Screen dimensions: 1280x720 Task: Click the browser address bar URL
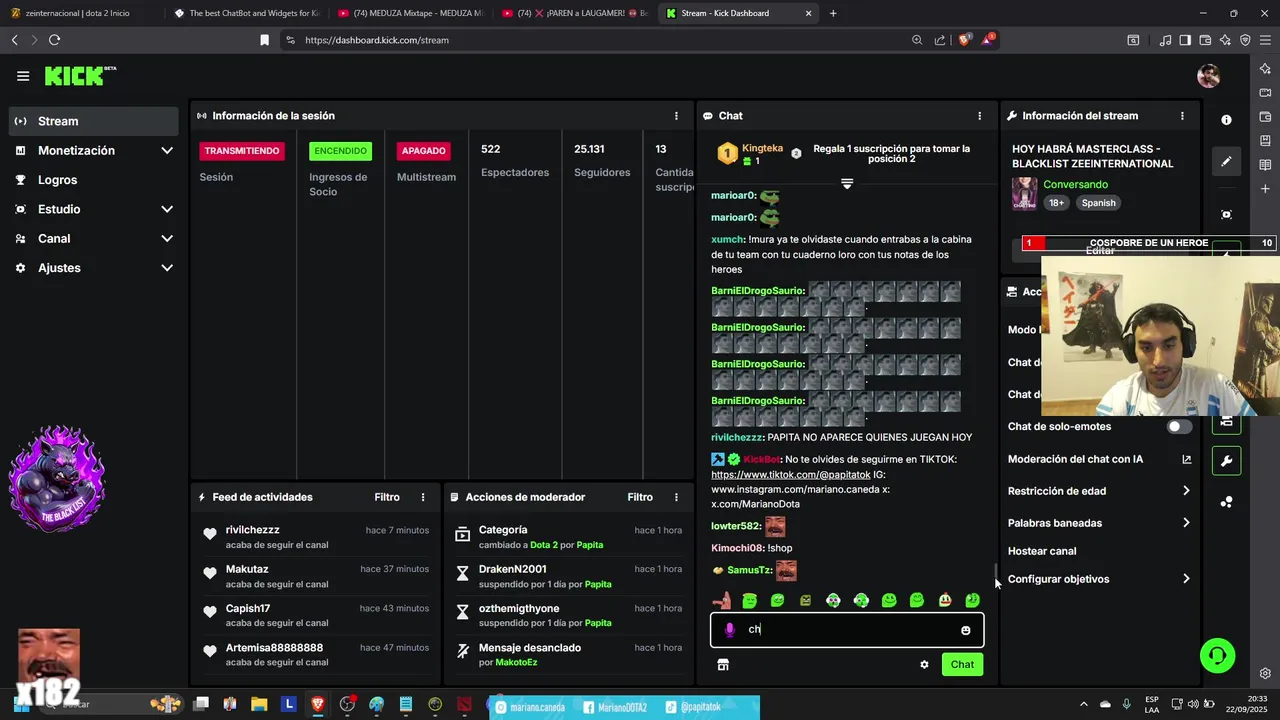pyautogui.click(x=377, y=40)
